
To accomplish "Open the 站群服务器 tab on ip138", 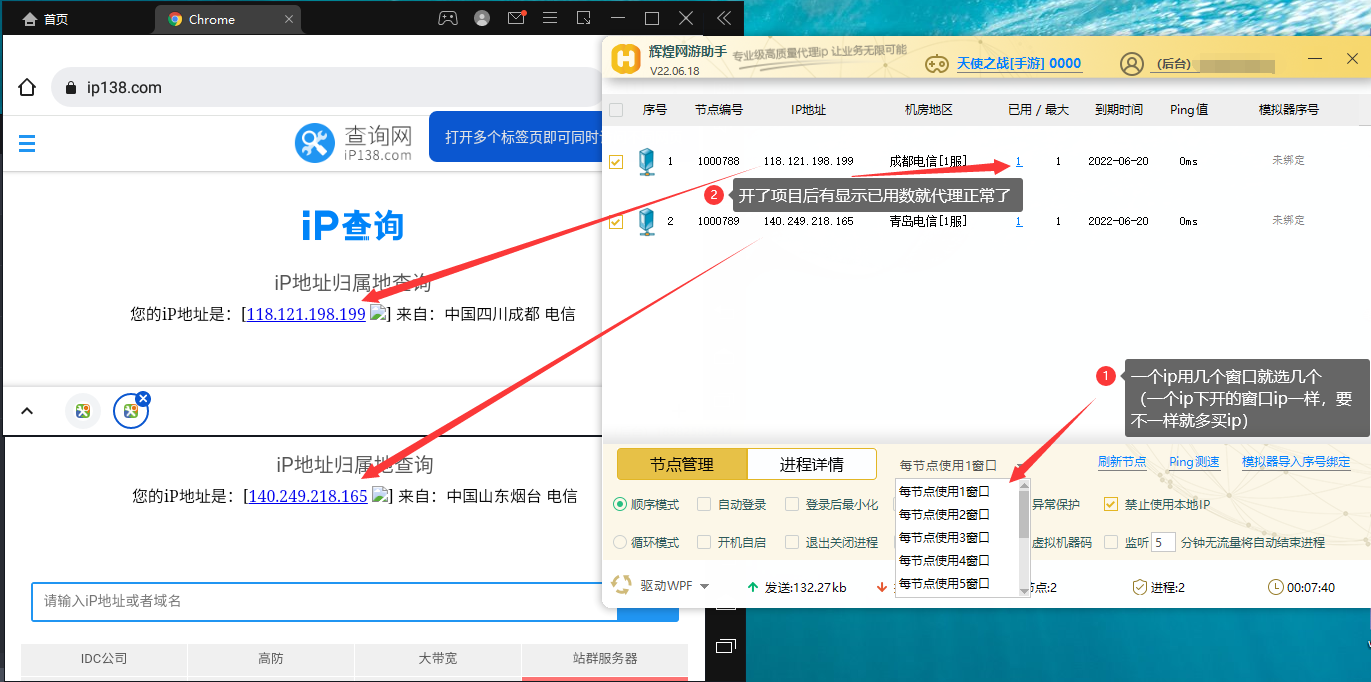I will pyautogui.click(x=605, y=658).
